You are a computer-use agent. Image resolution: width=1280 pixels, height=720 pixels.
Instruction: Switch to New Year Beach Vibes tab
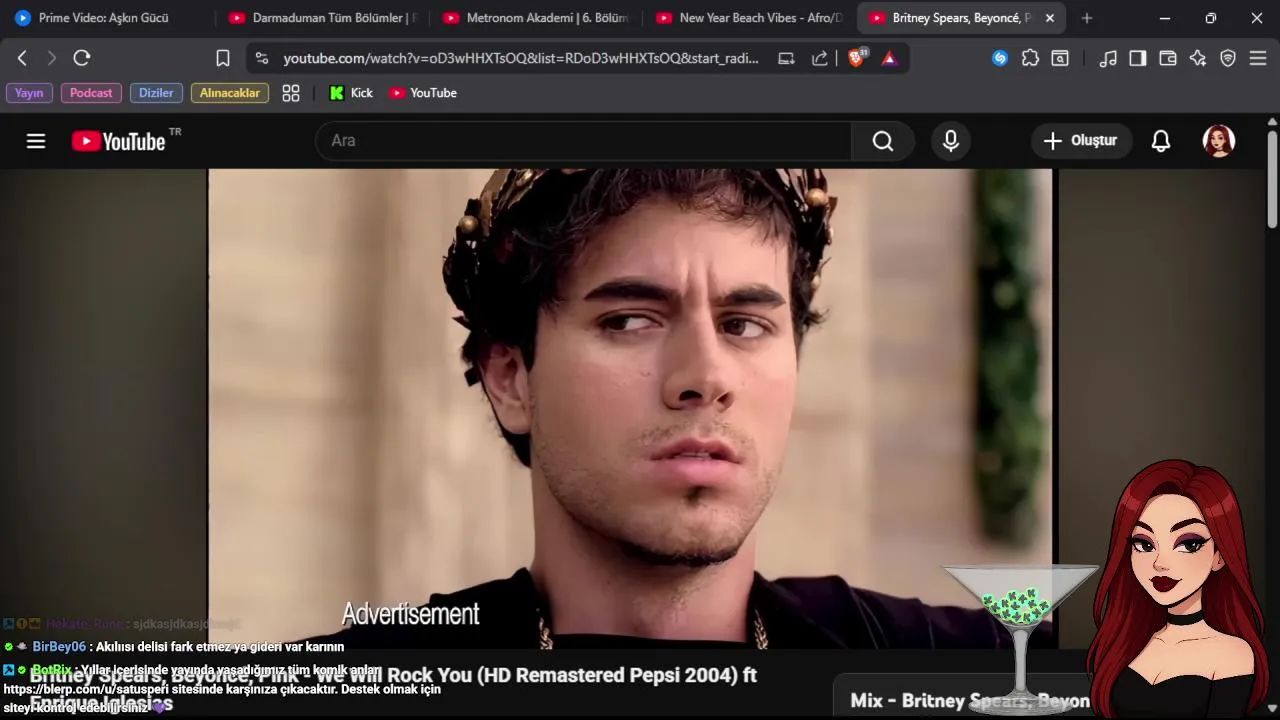click(x=750, y=18)
